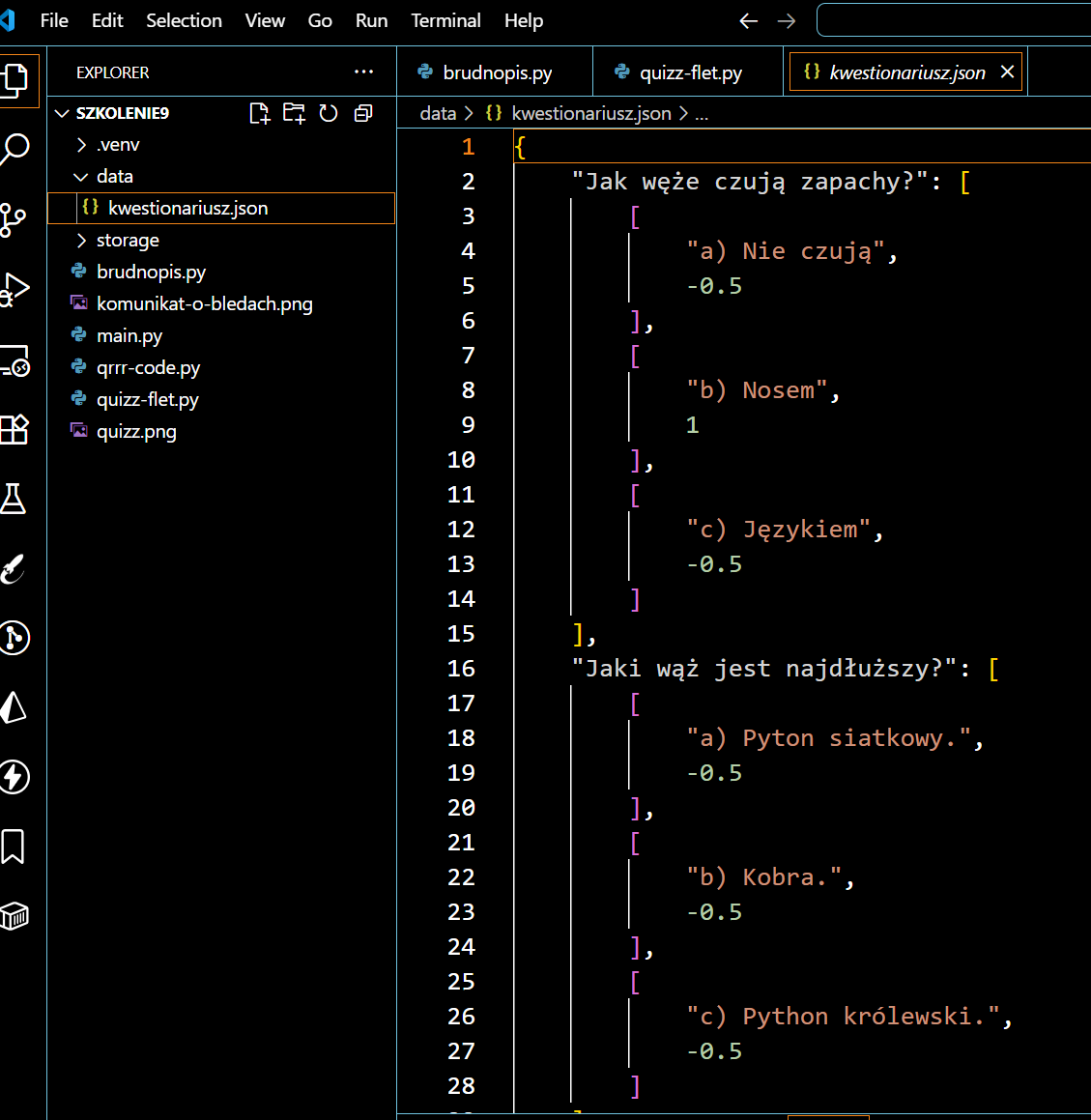Click the command center search box

tap(953, 20)
